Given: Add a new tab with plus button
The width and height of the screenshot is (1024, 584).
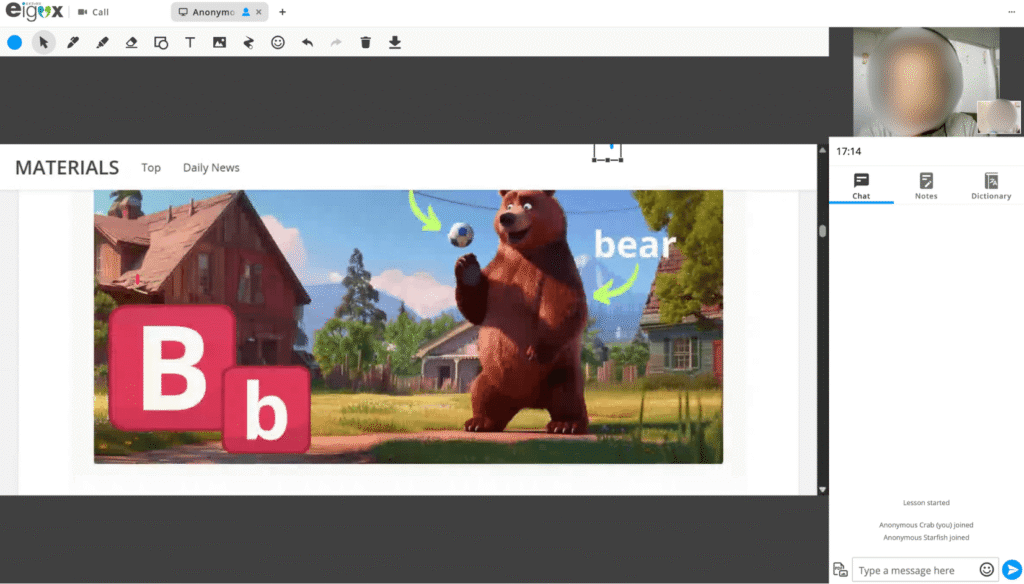Looking at the screenshot, I should pos(282,12).
